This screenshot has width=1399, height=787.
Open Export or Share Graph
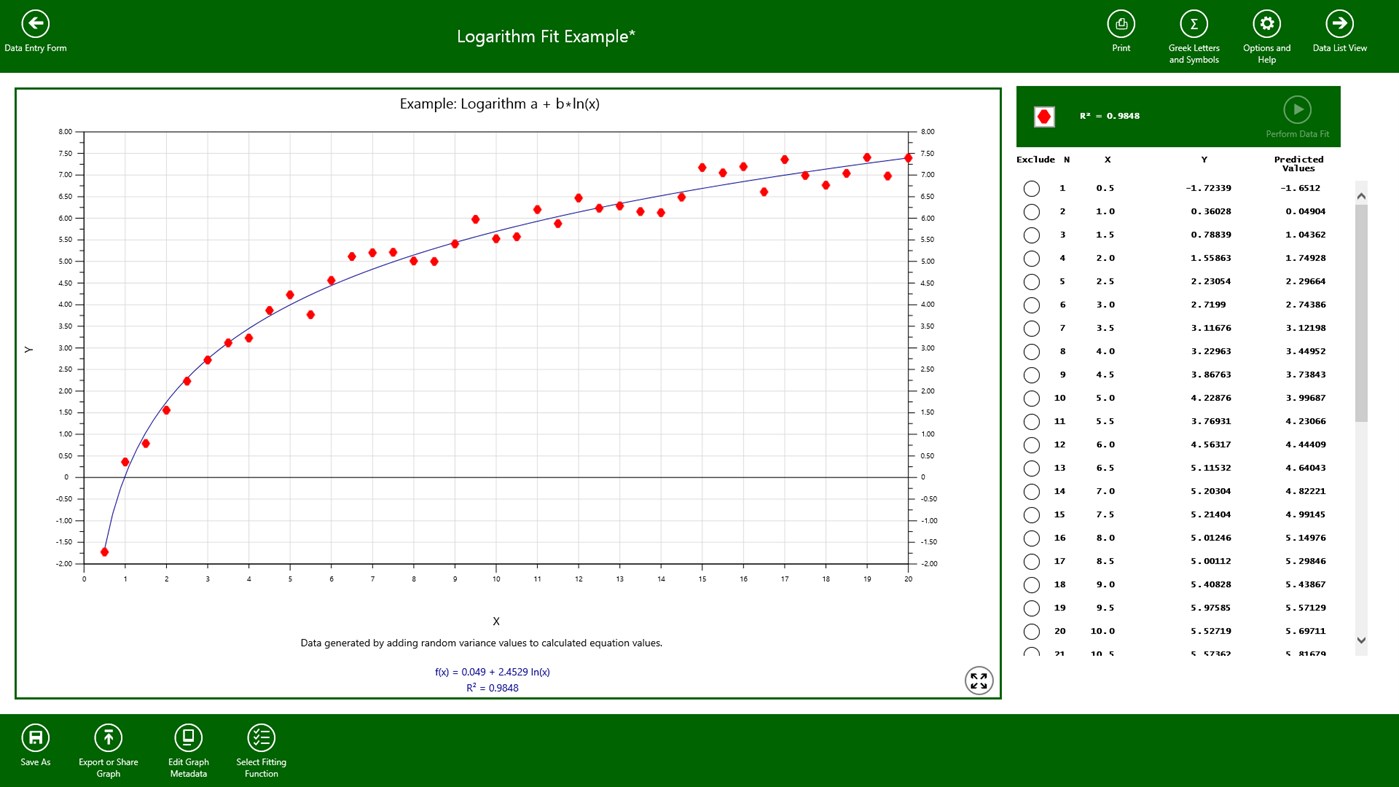[x=108, y=738]
